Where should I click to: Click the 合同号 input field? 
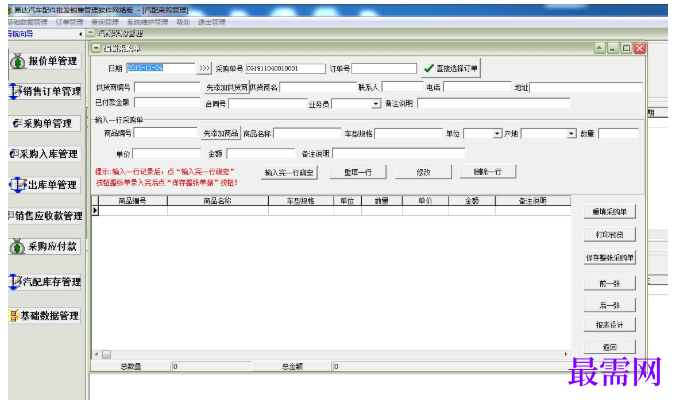click(x=268, y=104)
